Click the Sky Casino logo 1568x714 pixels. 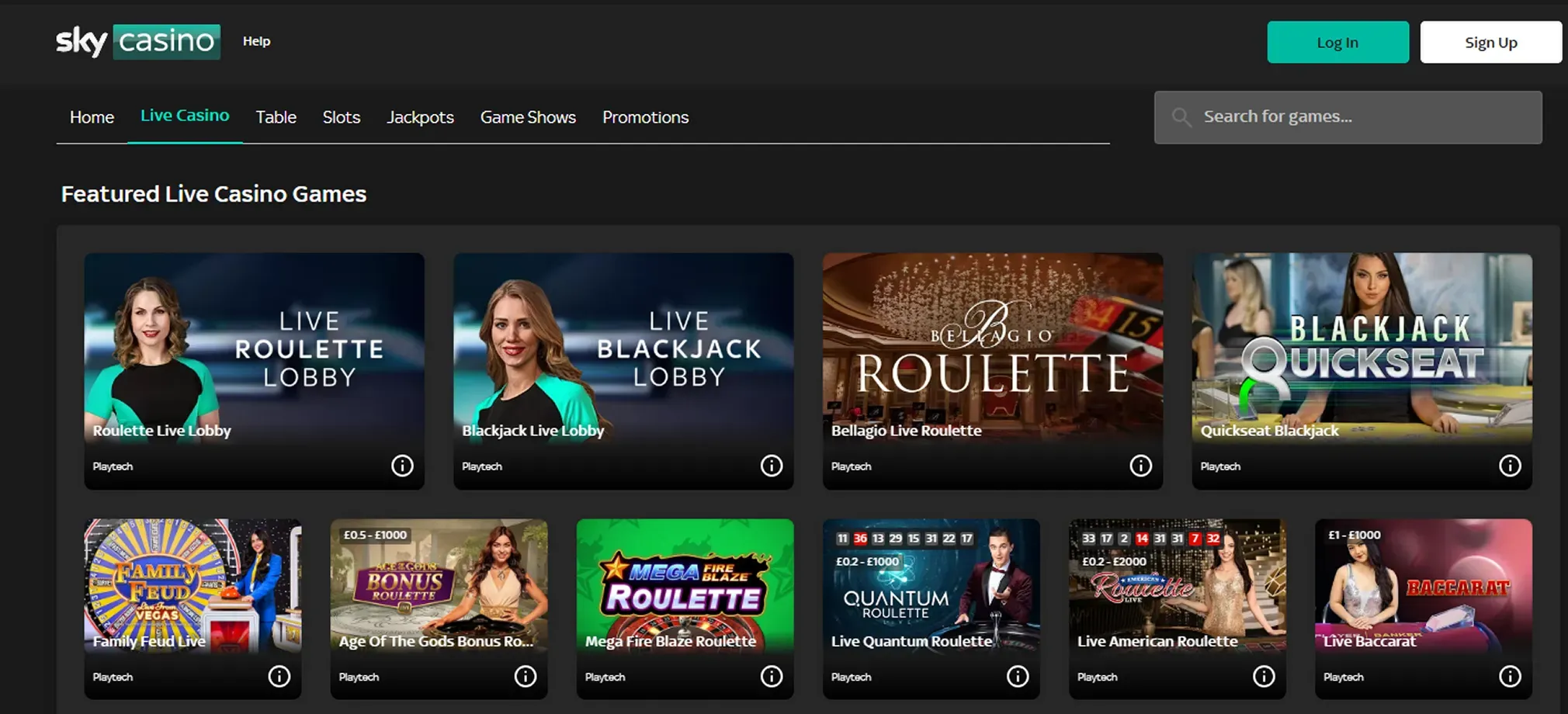(138, 41)
